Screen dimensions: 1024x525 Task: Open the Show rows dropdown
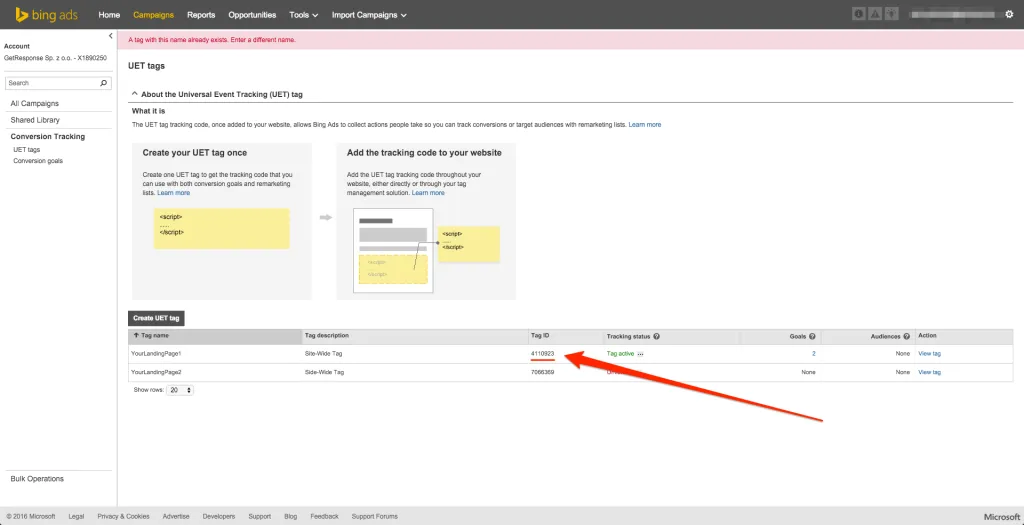[x=180, y=390]
